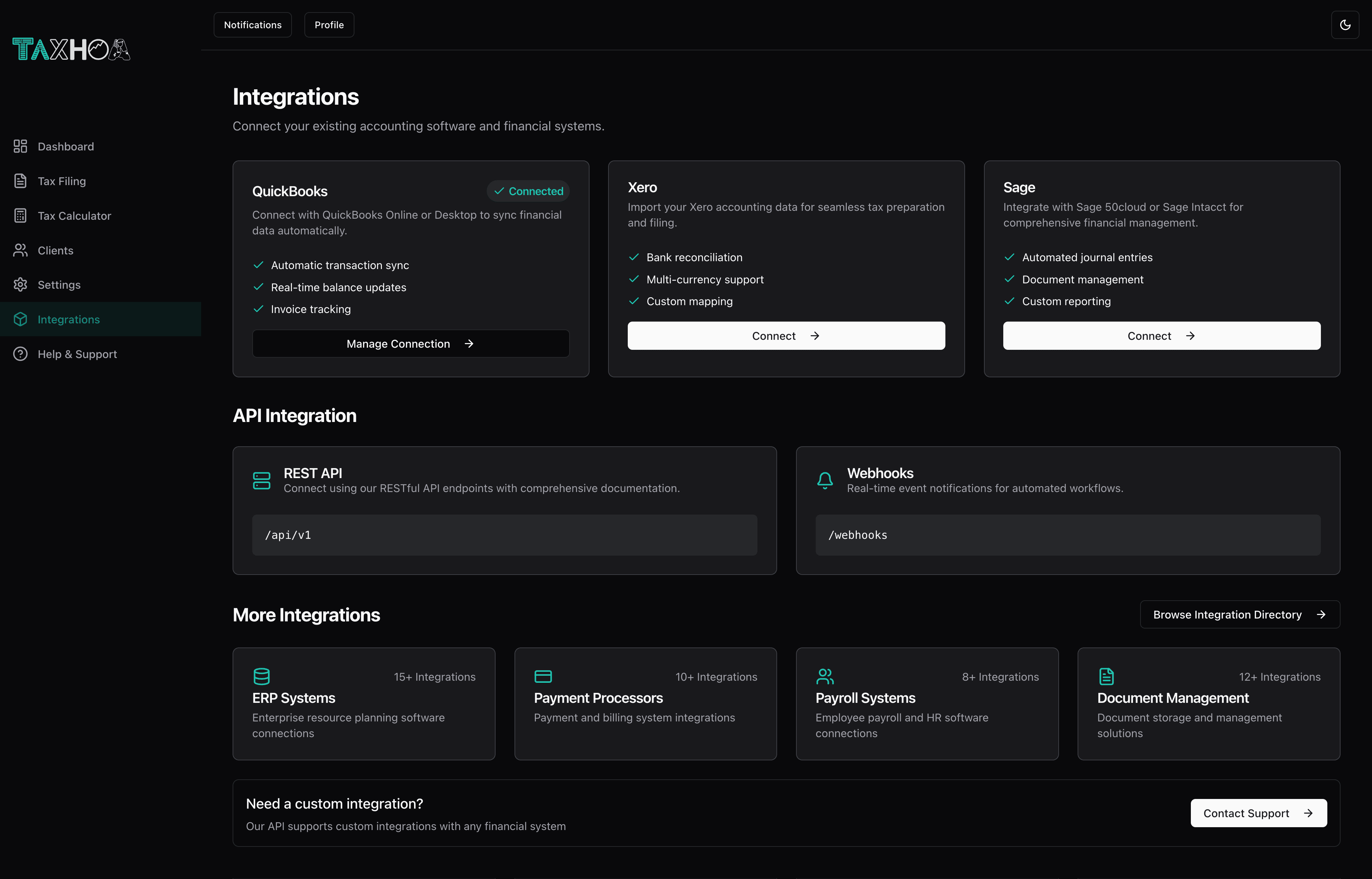Click the arrow in Contact Support button
Viewport: 1372px width, 879px height.
click(1308, 813)
